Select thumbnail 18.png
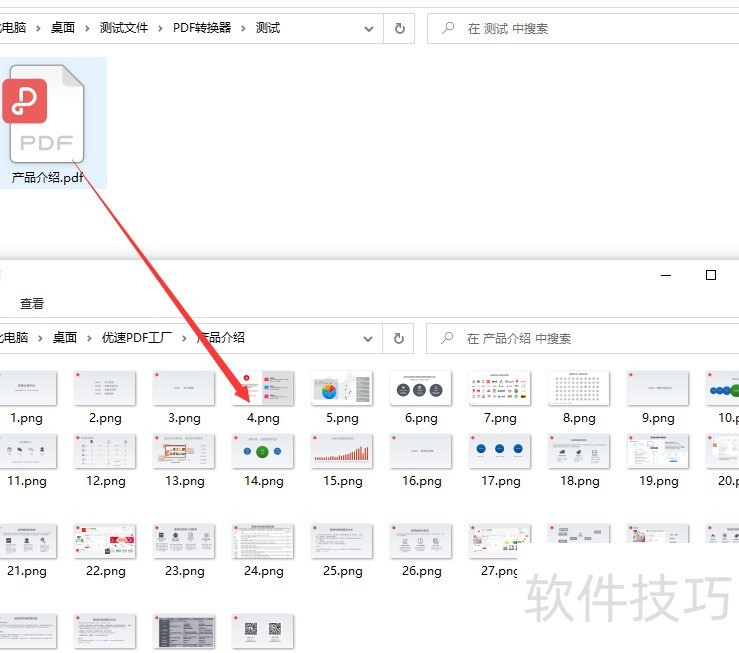 click(x=579, y=451)
